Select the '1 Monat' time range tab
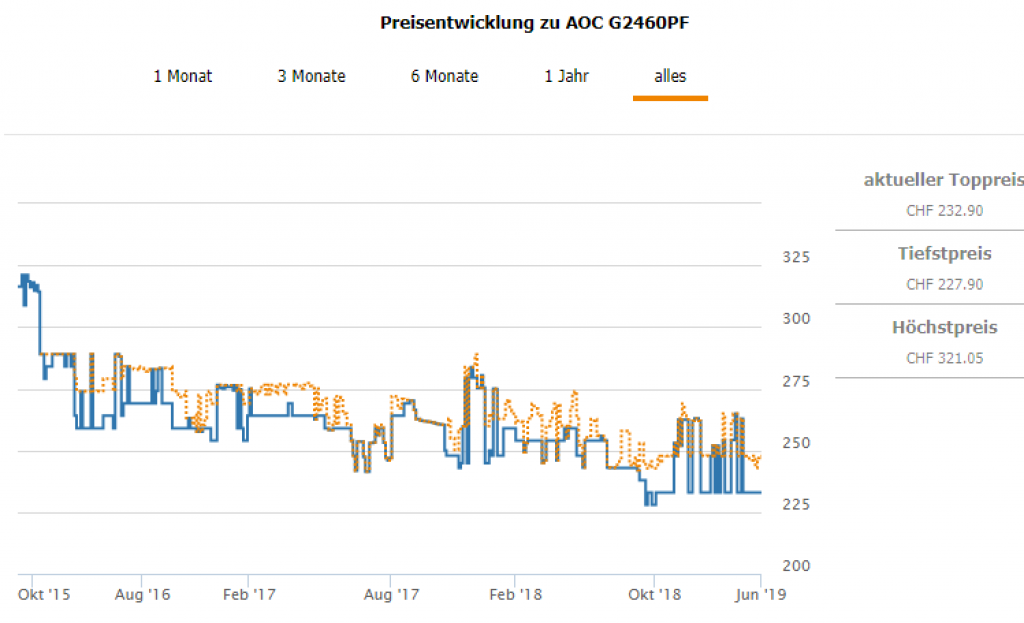 pos(182,76)
